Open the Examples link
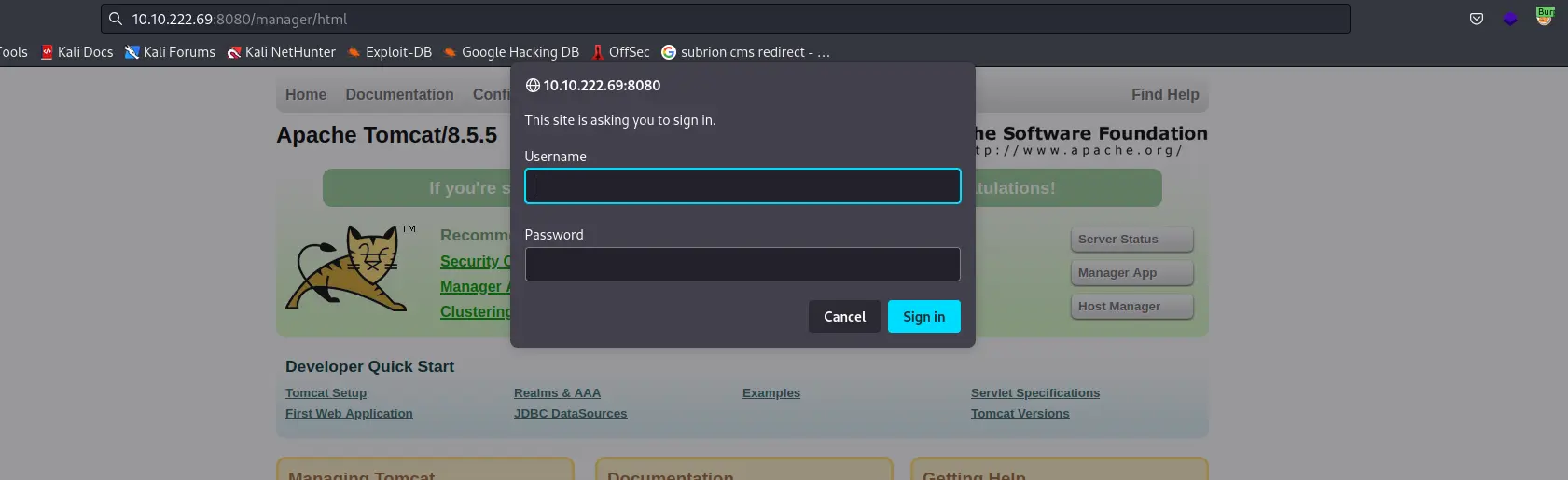Screen dimensions: 1568x480 (771, 393)
